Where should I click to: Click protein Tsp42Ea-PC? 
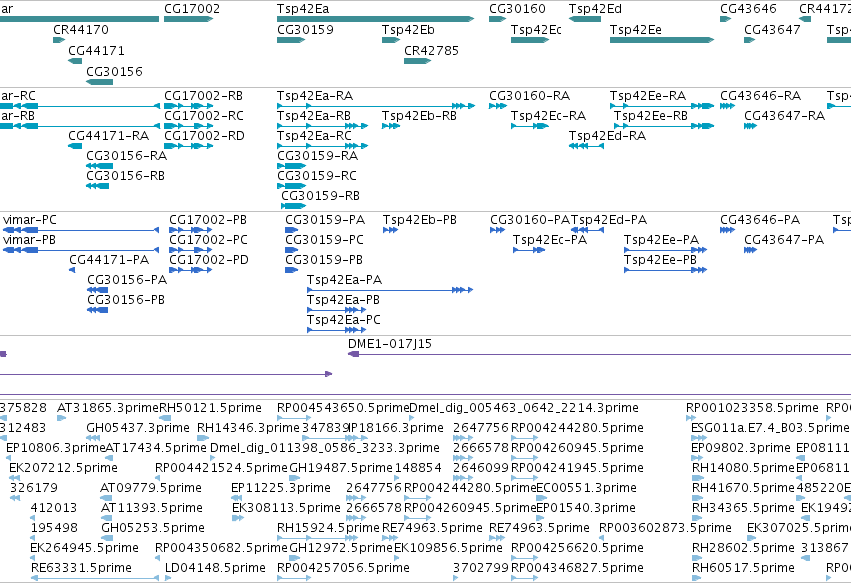(x=336, y=329)
